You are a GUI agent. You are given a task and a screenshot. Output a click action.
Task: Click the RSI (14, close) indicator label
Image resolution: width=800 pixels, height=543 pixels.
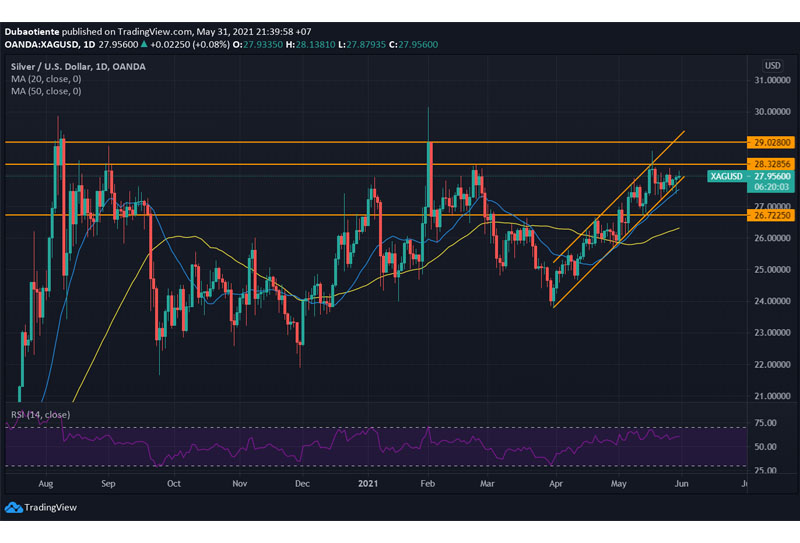pos(40,414)
